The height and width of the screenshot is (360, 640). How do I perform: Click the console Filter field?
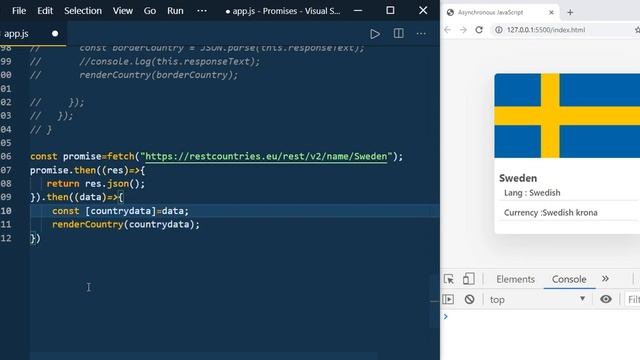click(633, 300)
